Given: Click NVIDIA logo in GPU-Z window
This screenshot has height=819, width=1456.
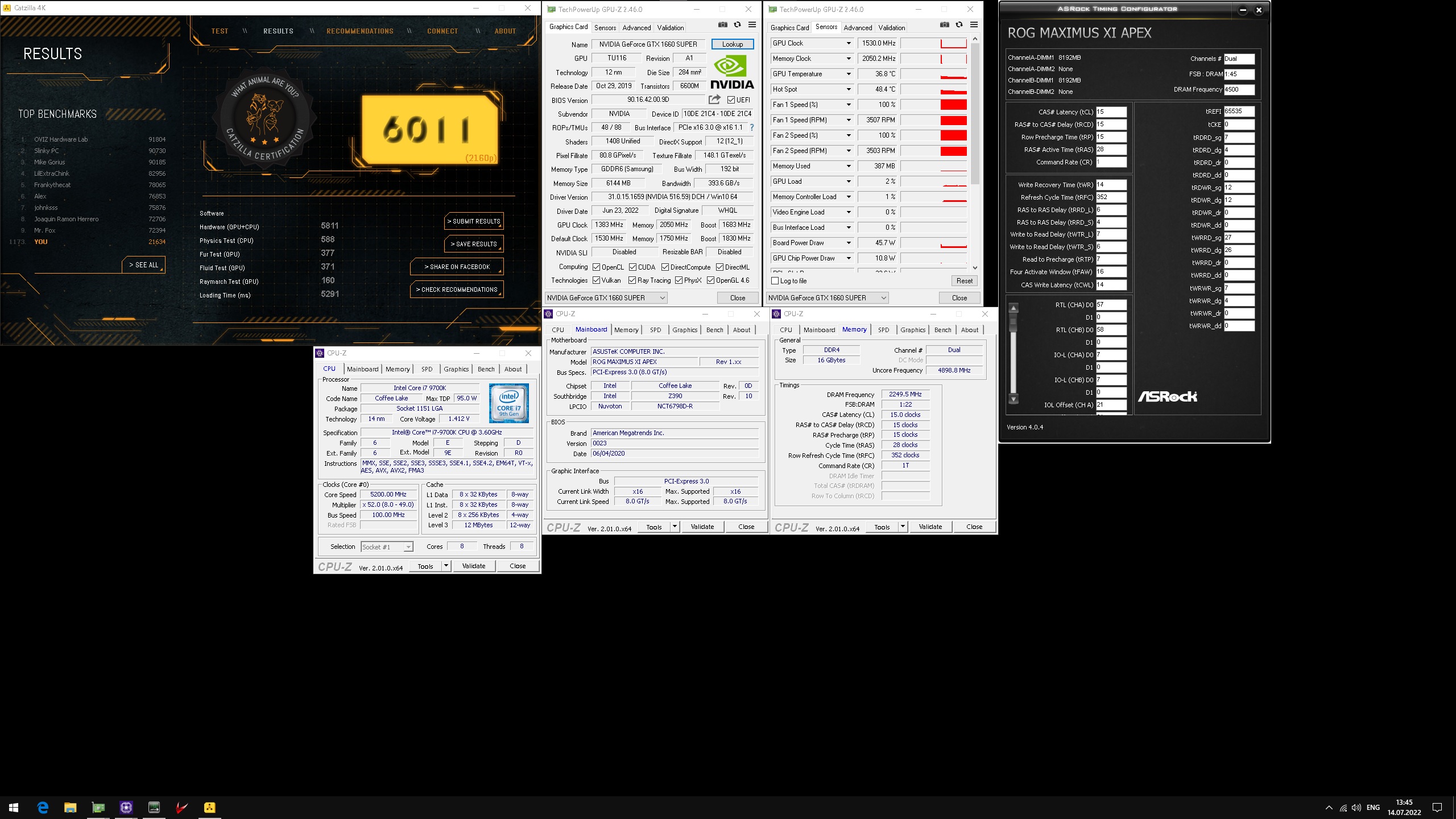Looking at the screenshot, I should pyautogui.click(x=732, y=73).
